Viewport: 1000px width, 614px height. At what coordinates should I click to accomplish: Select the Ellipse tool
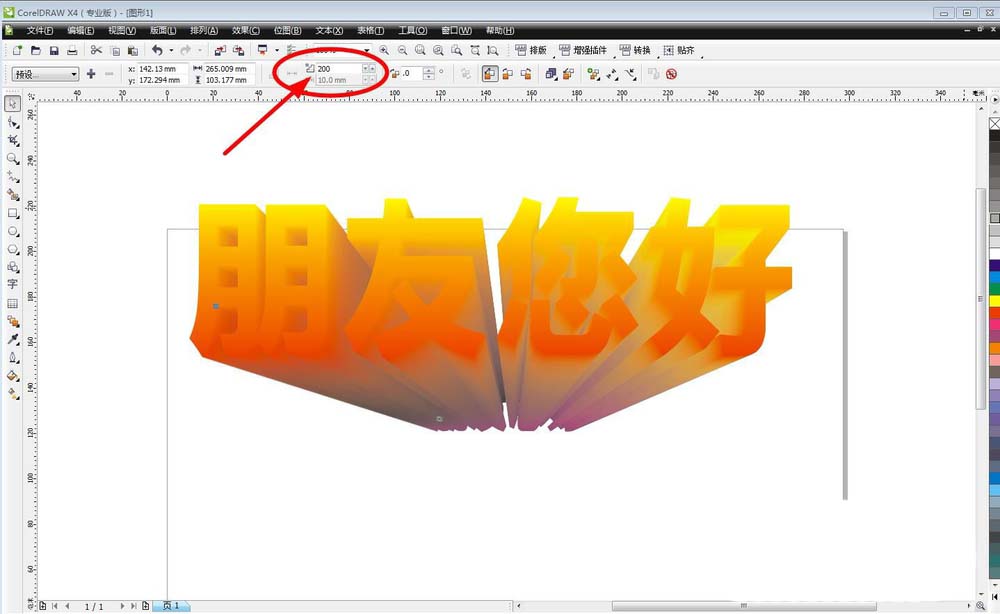click(x=13, y=231)
